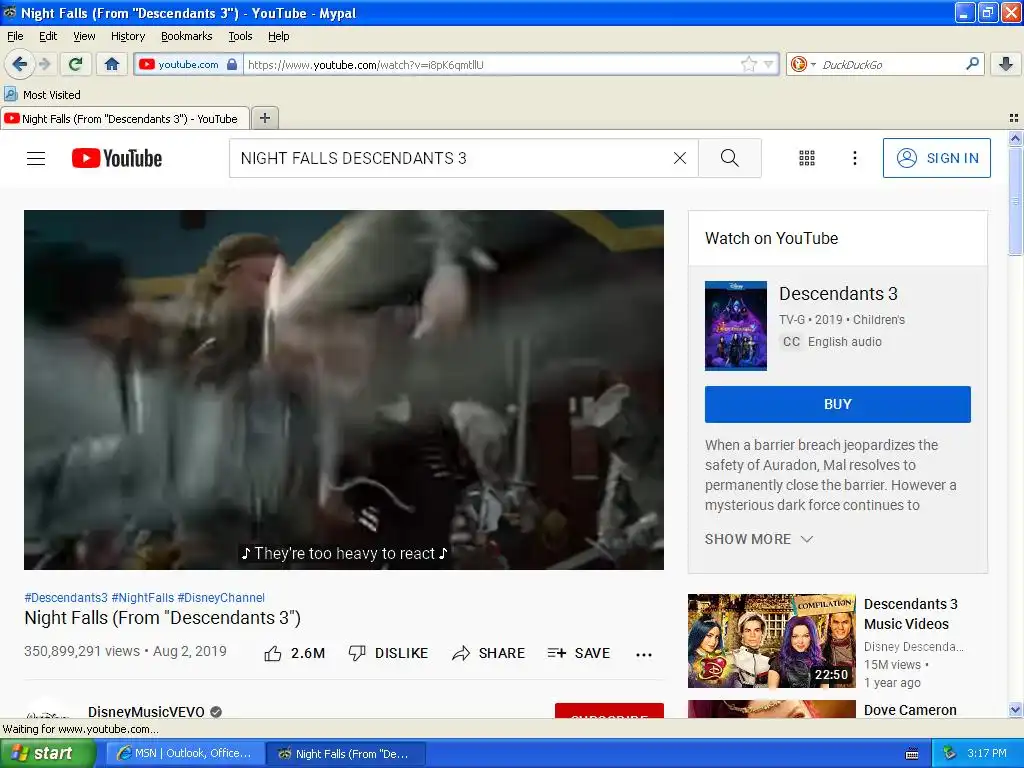Open the Dove Cameron suggested video title
The width and height of the screenshot is (1024, 768).
pos(910,710)
